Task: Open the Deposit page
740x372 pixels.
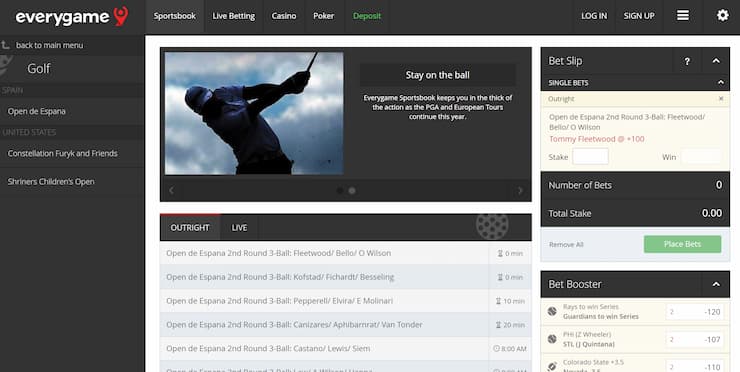Action: coord(367,16)
